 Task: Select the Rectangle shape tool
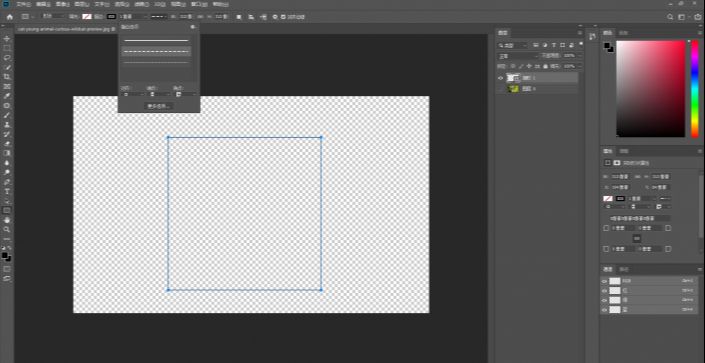point(7,210)
